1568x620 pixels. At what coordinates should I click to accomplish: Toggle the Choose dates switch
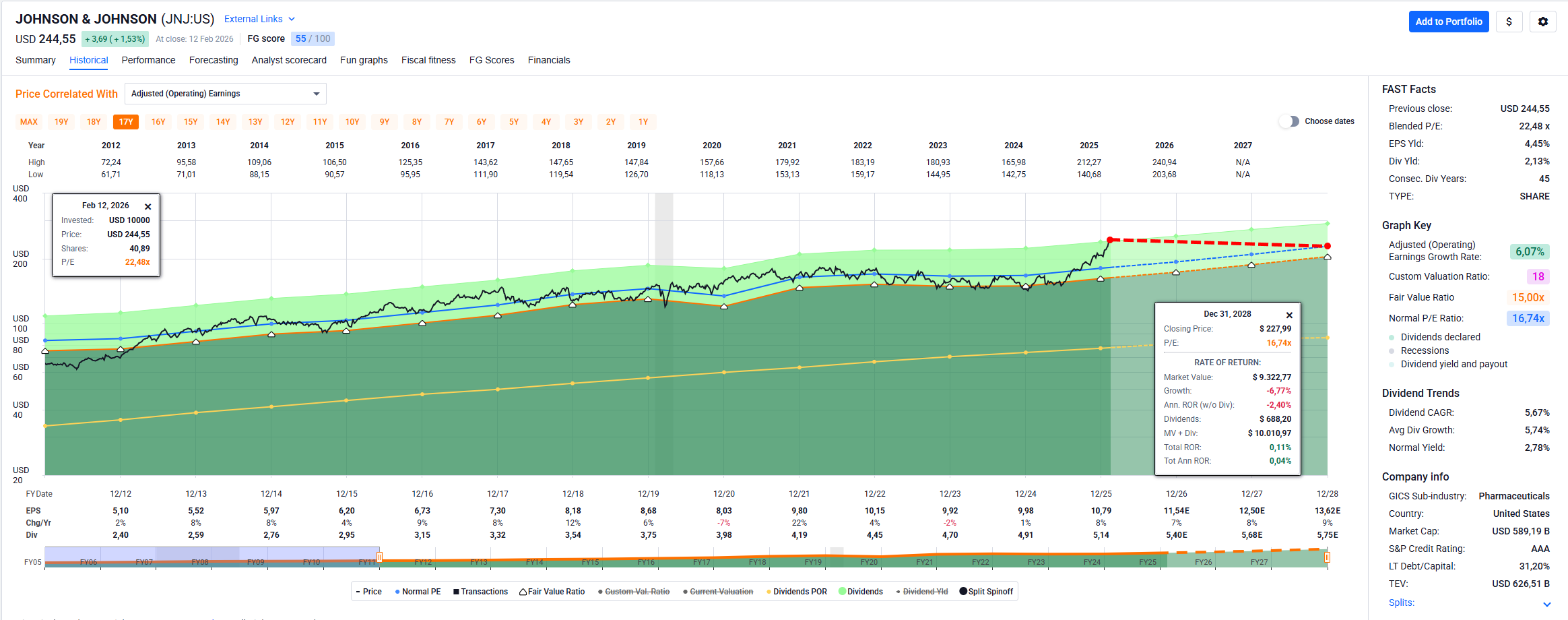coord(1289,121)
